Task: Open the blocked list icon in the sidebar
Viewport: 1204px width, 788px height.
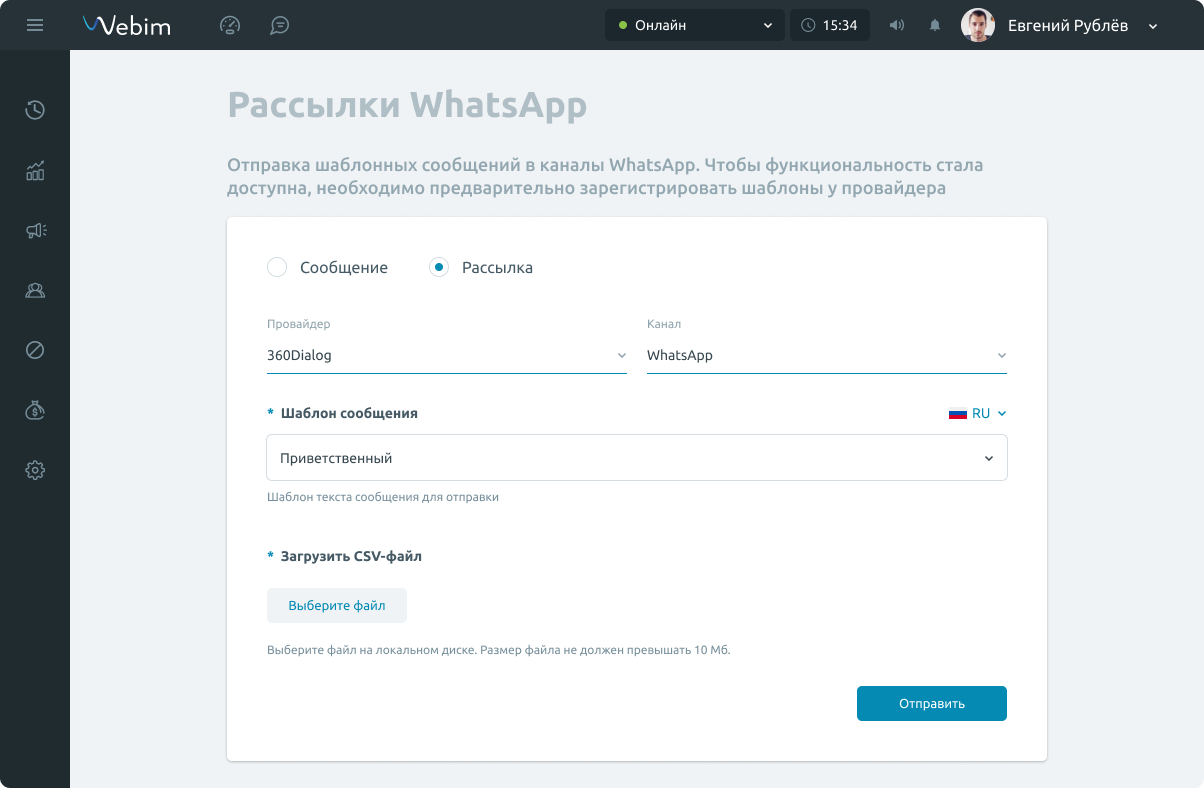Action: tap(35, 350)
